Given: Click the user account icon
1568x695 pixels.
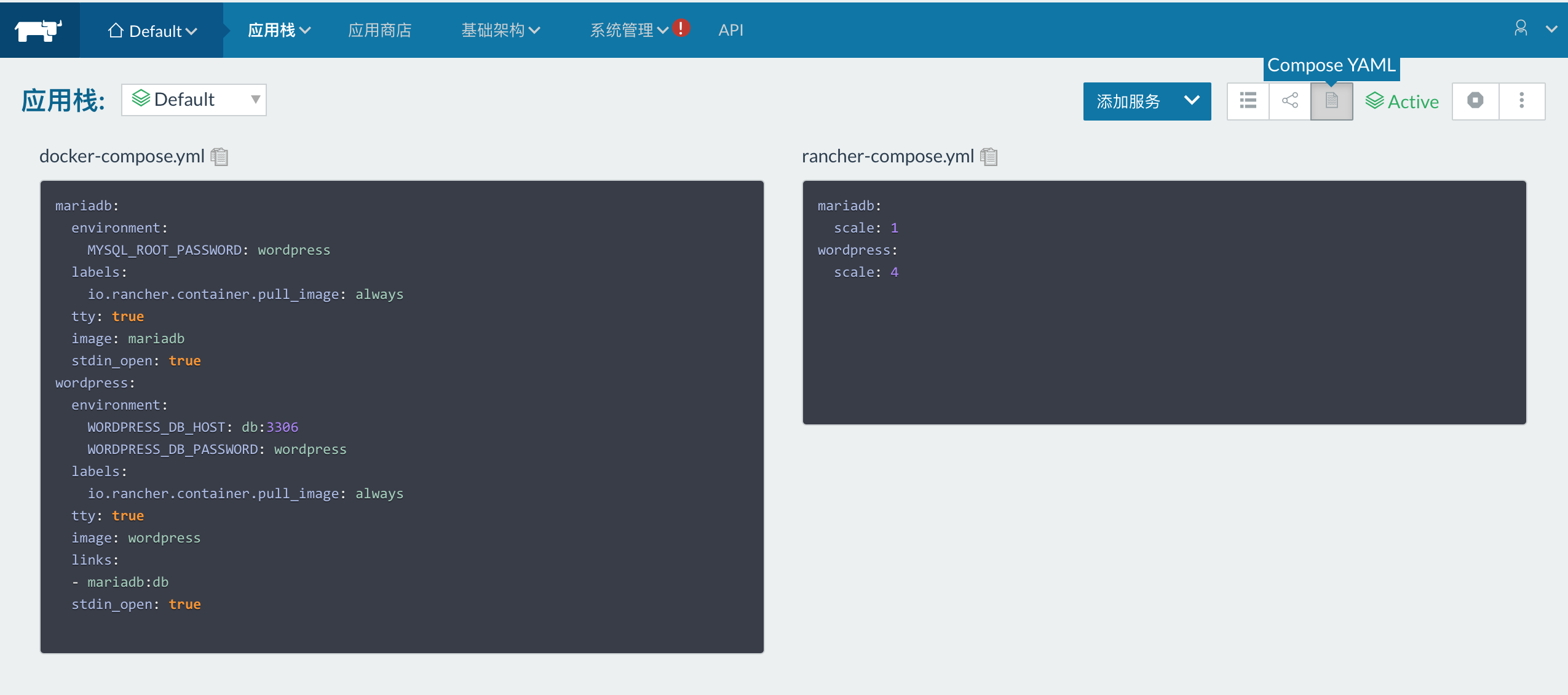Looking at the screenshot, I should pos(1521,28).
